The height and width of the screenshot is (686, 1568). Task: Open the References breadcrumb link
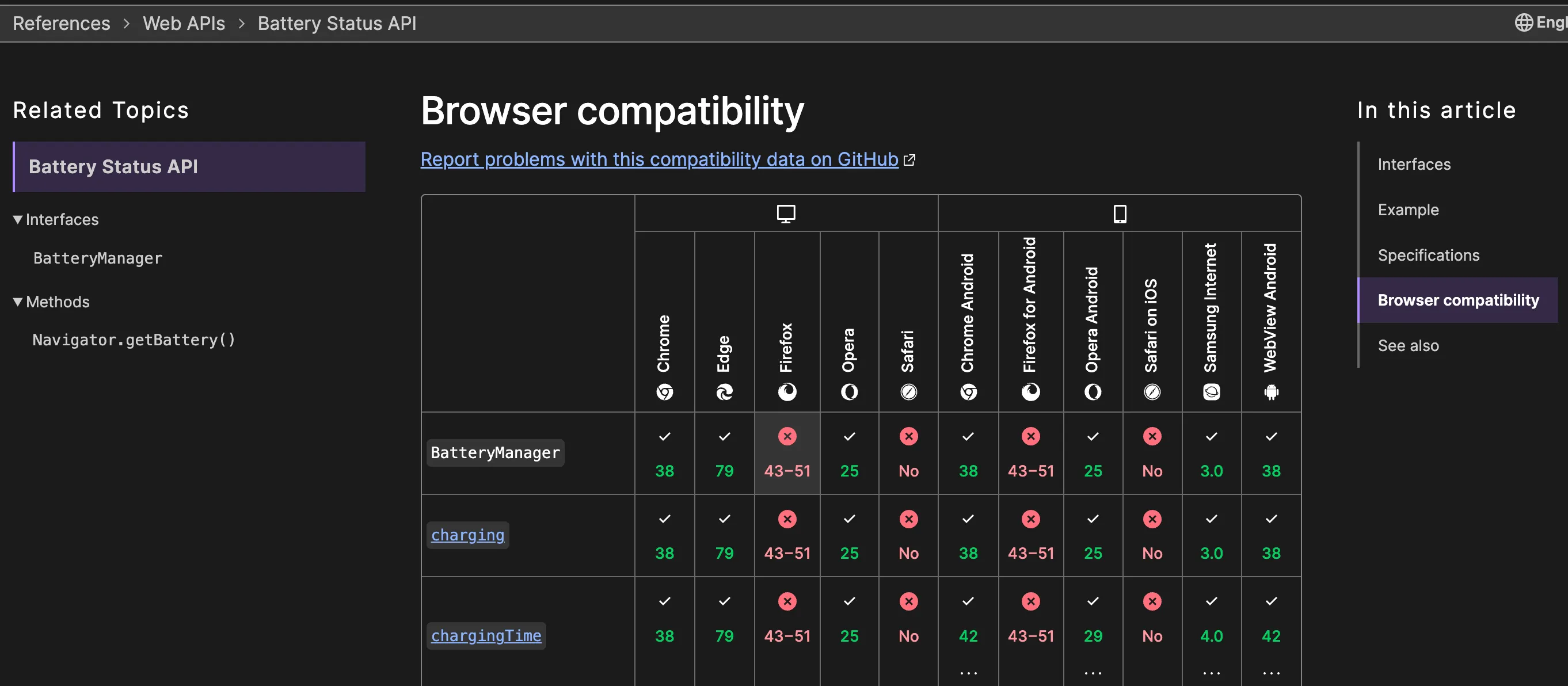(62, 23)
